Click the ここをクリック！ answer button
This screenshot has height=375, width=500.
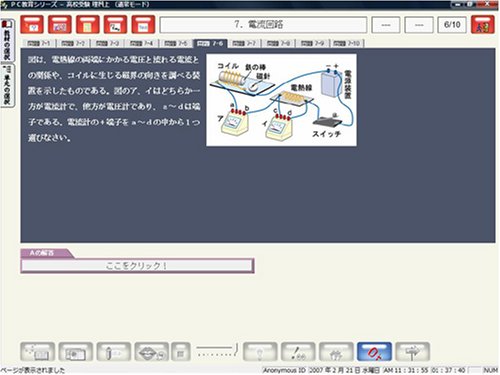click(137, 266)
